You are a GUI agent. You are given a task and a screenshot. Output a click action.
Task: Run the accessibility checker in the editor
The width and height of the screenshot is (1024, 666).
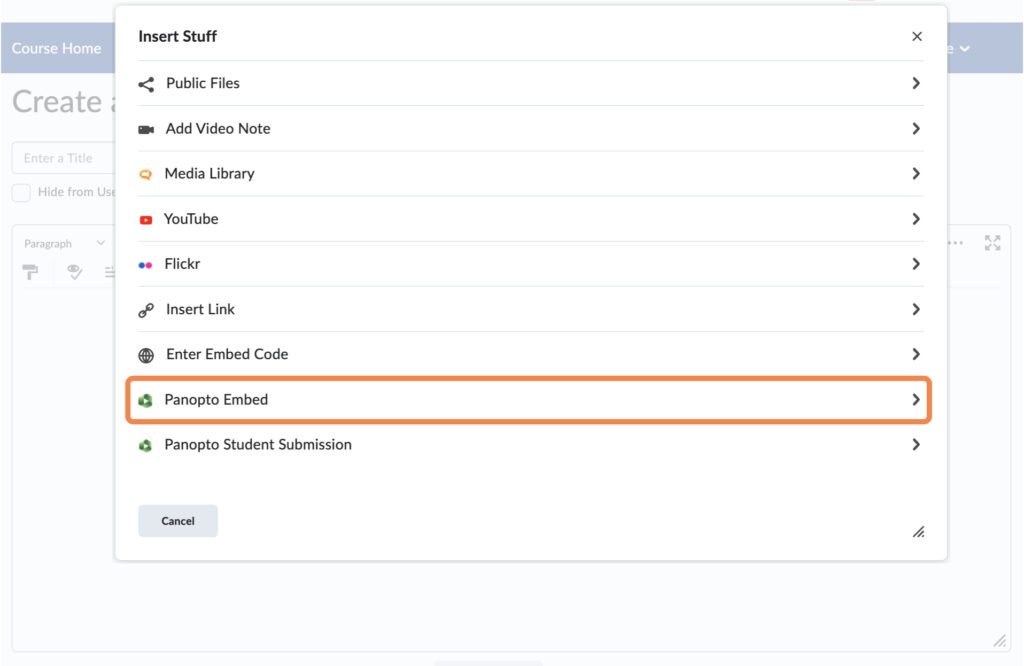coord(74,271)
